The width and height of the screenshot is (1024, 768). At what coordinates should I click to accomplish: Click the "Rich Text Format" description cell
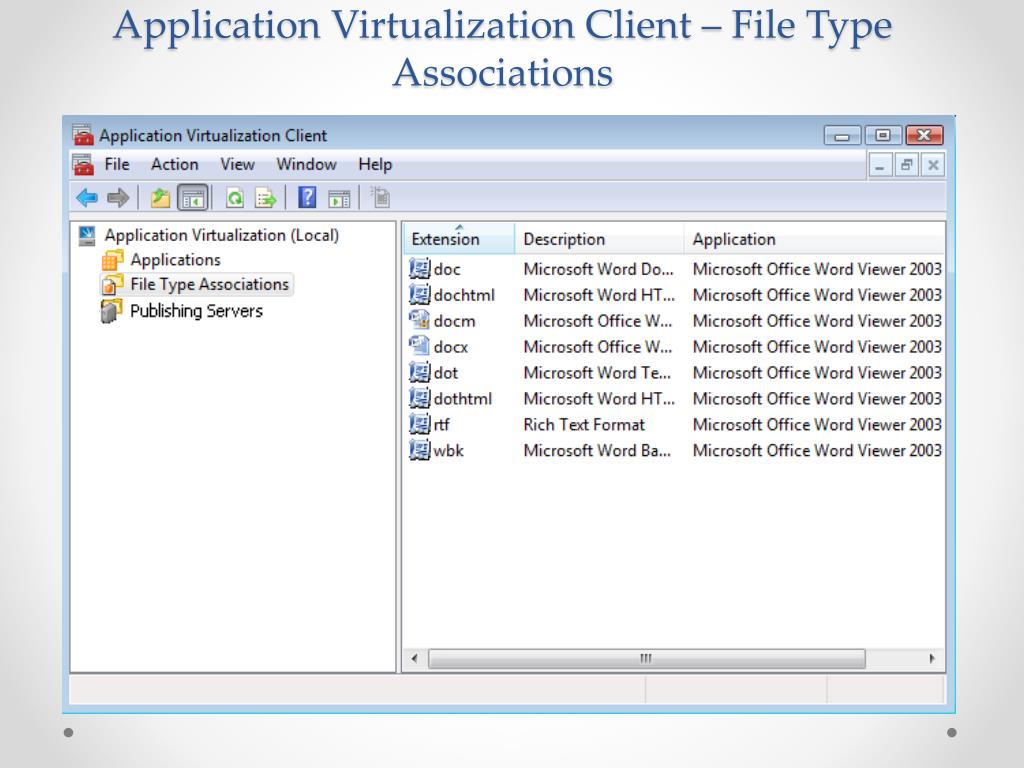[x=584, y=424]
